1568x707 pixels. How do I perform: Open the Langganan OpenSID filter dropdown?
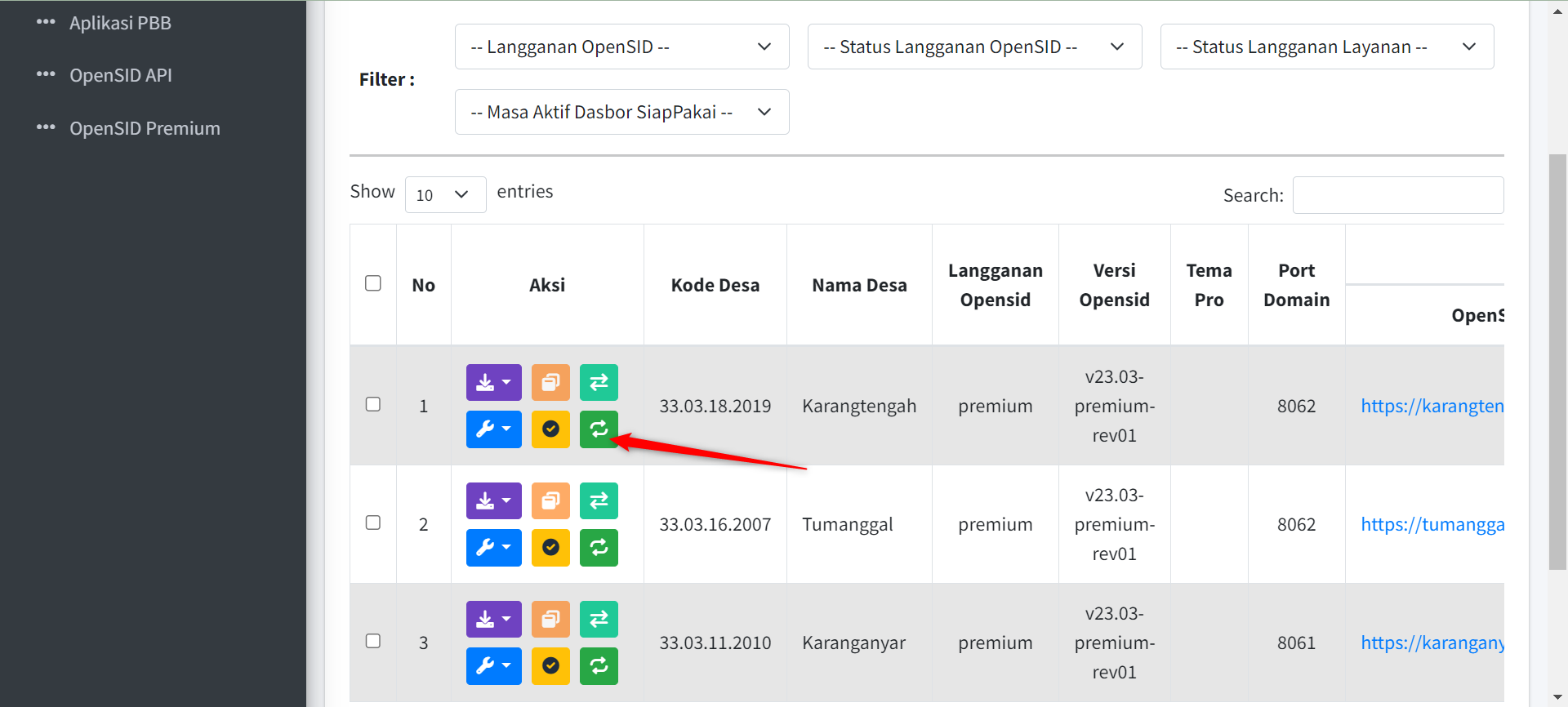tap(621, 47)
